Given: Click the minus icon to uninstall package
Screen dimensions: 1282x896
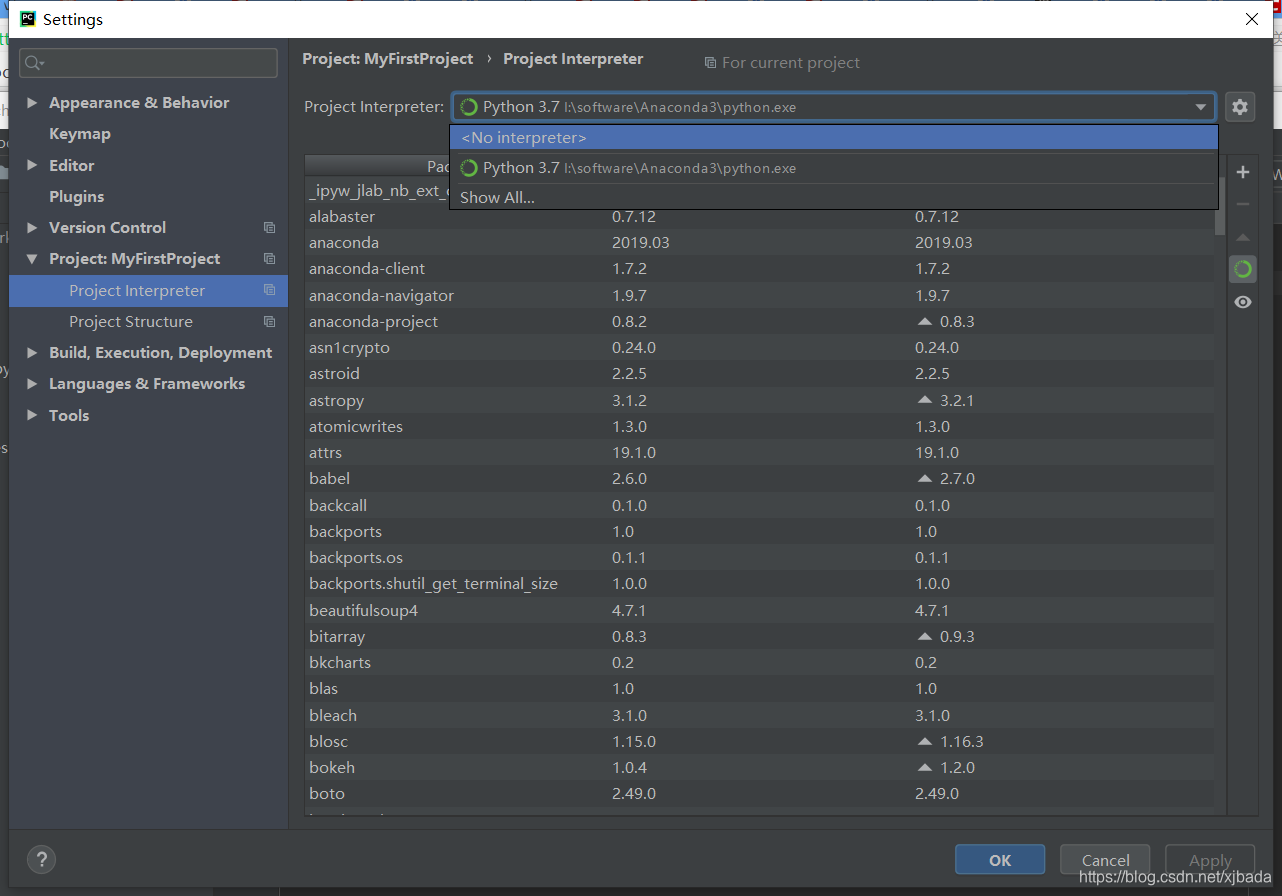Looking at the screenshot, I should 1243,204.
